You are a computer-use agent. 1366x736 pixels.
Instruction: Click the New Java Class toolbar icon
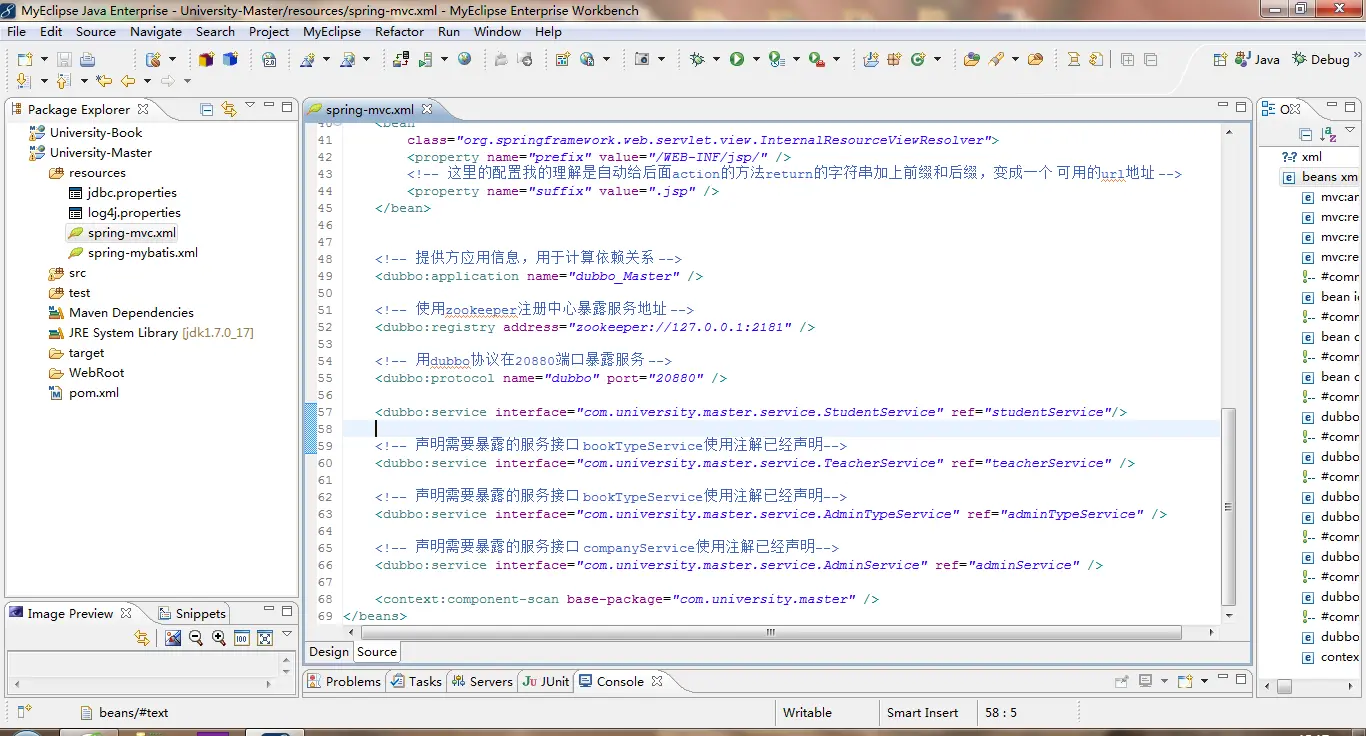[919, 60]
